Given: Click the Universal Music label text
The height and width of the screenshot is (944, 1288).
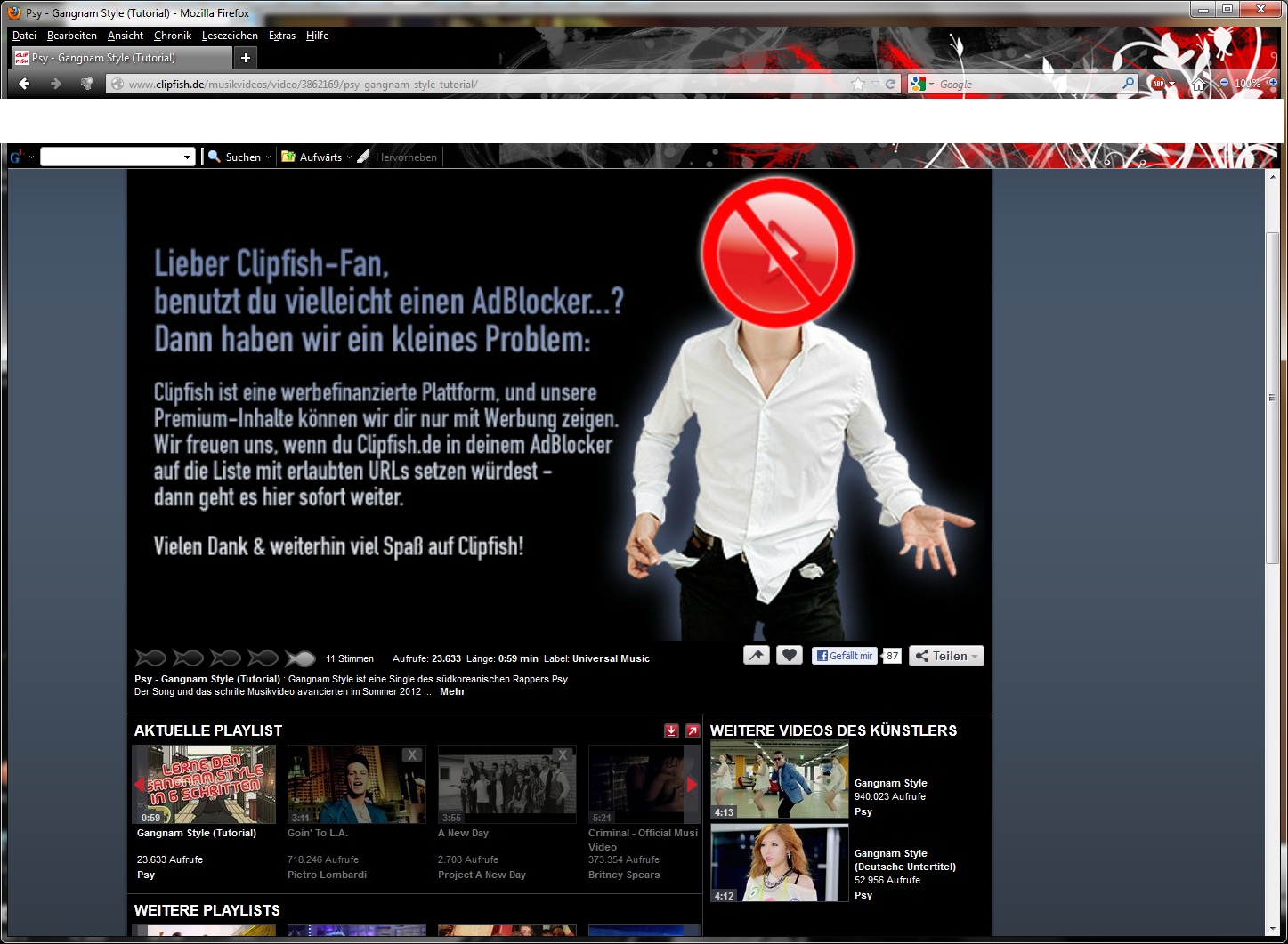Looking at the screenshot, I should 611,658.
